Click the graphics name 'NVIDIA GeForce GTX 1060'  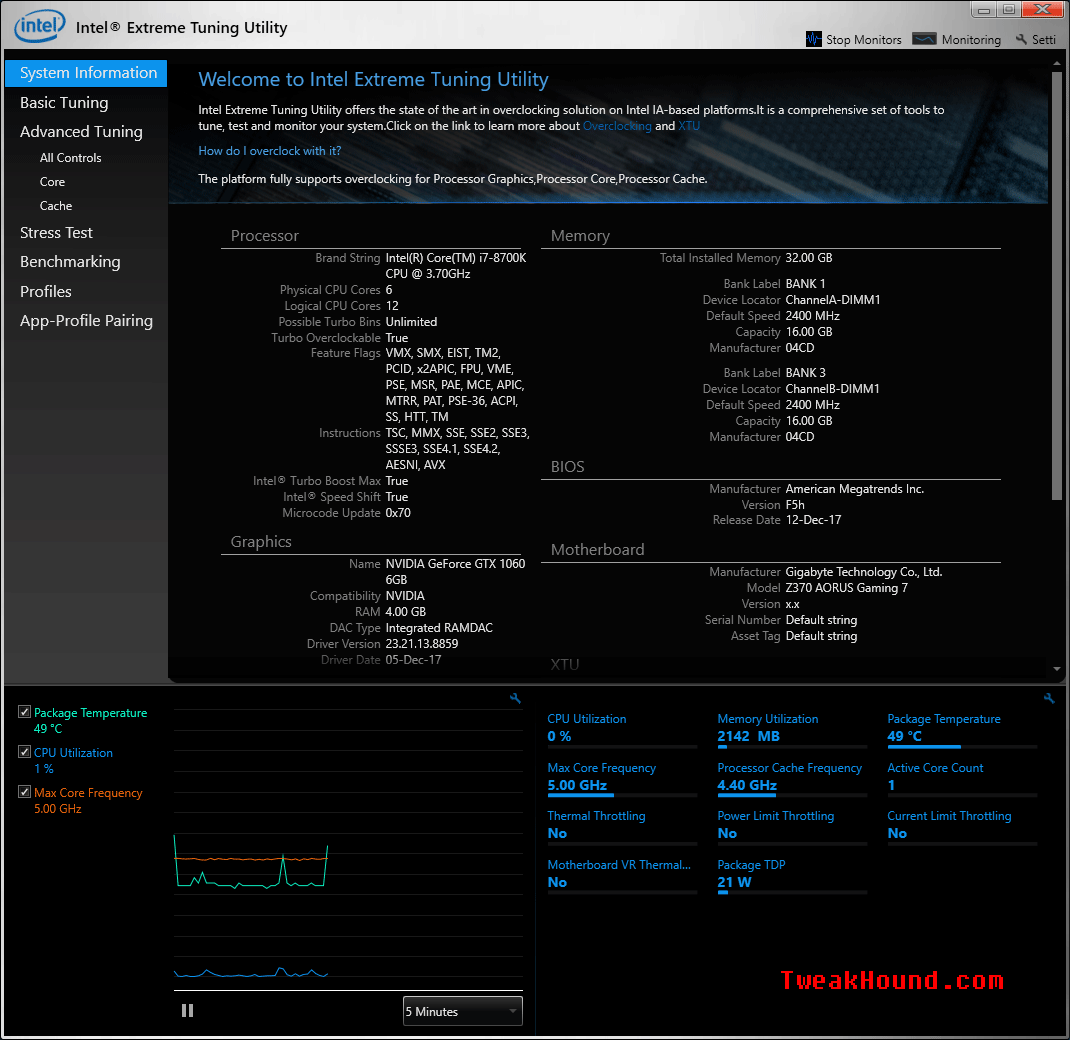point(455,564)
